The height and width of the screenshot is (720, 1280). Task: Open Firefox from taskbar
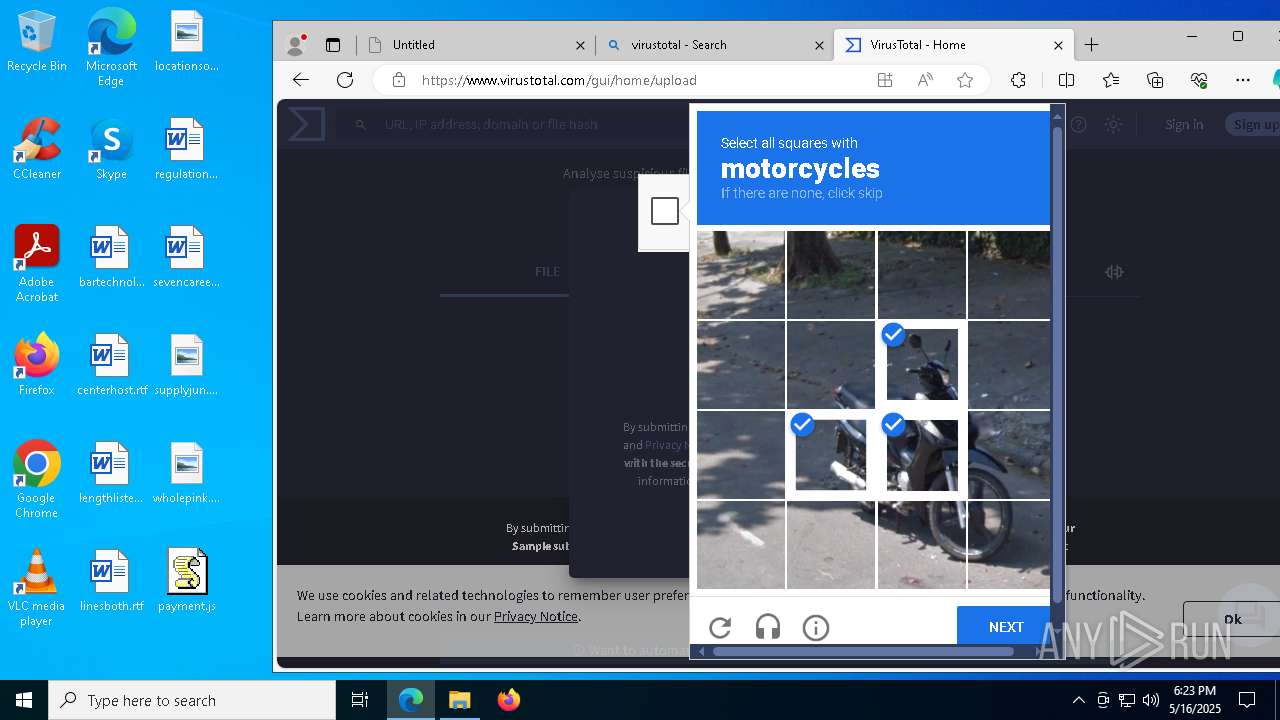[x=508, y=700]
